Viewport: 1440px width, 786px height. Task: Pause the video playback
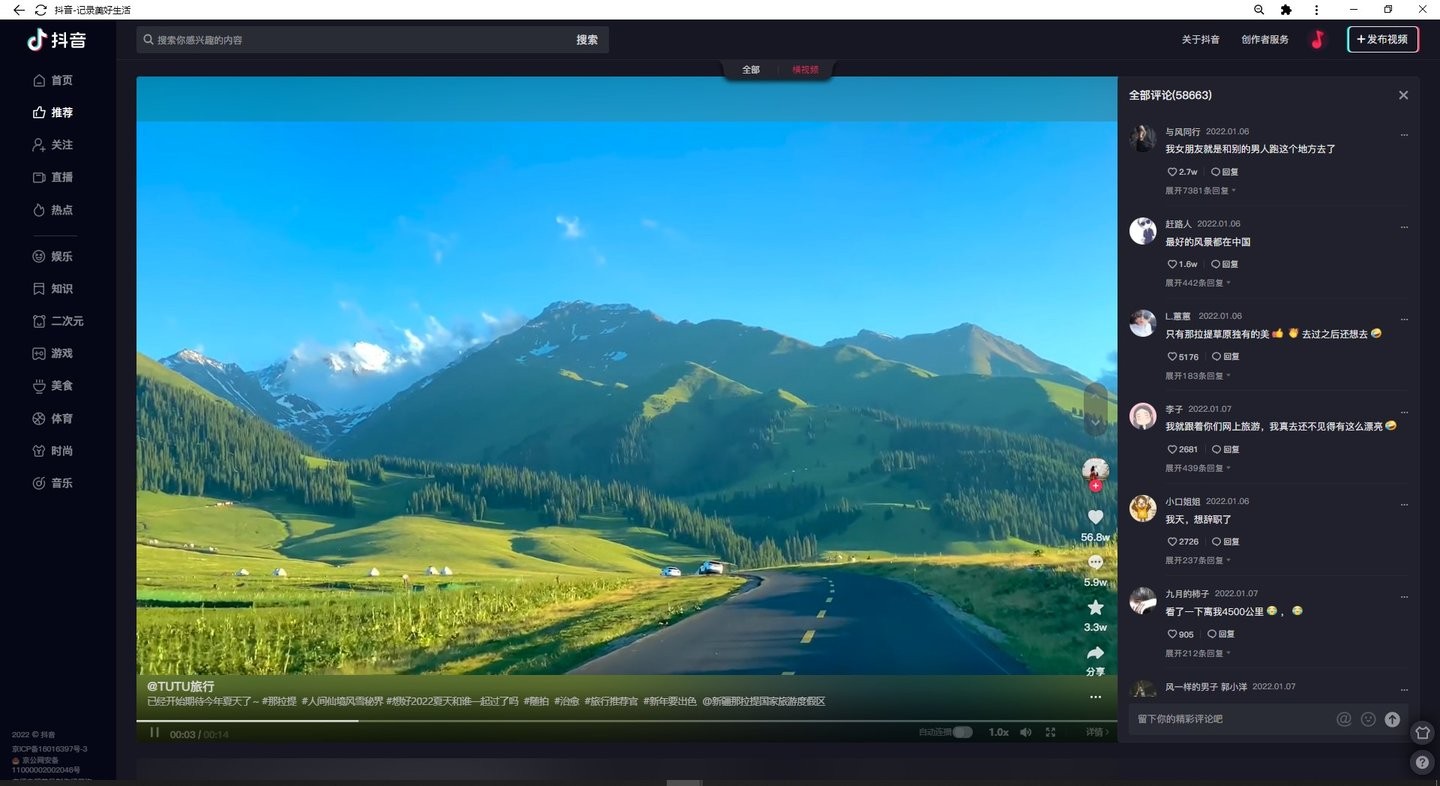click(154, 732)
